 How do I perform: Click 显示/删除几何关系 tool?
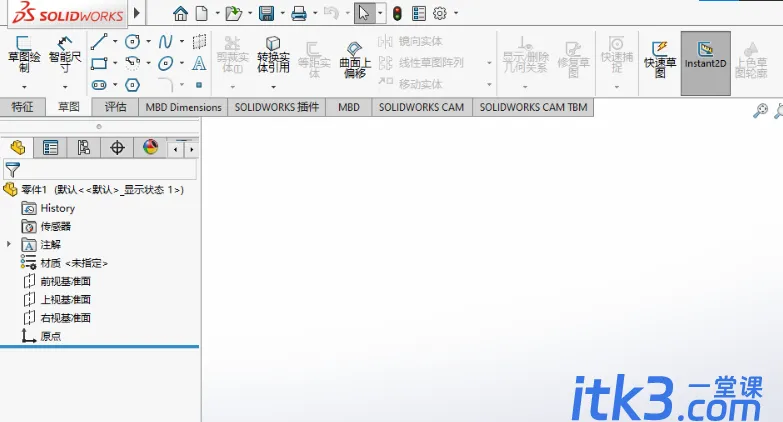click(525, 56)
